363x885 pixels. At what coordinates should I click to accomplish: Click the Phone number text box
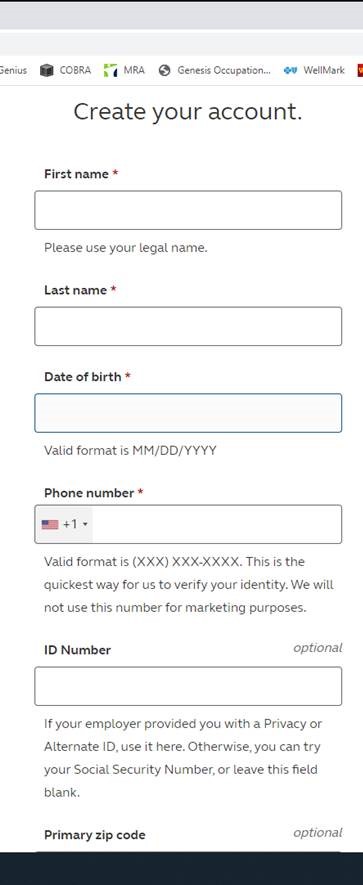[217, 524]
